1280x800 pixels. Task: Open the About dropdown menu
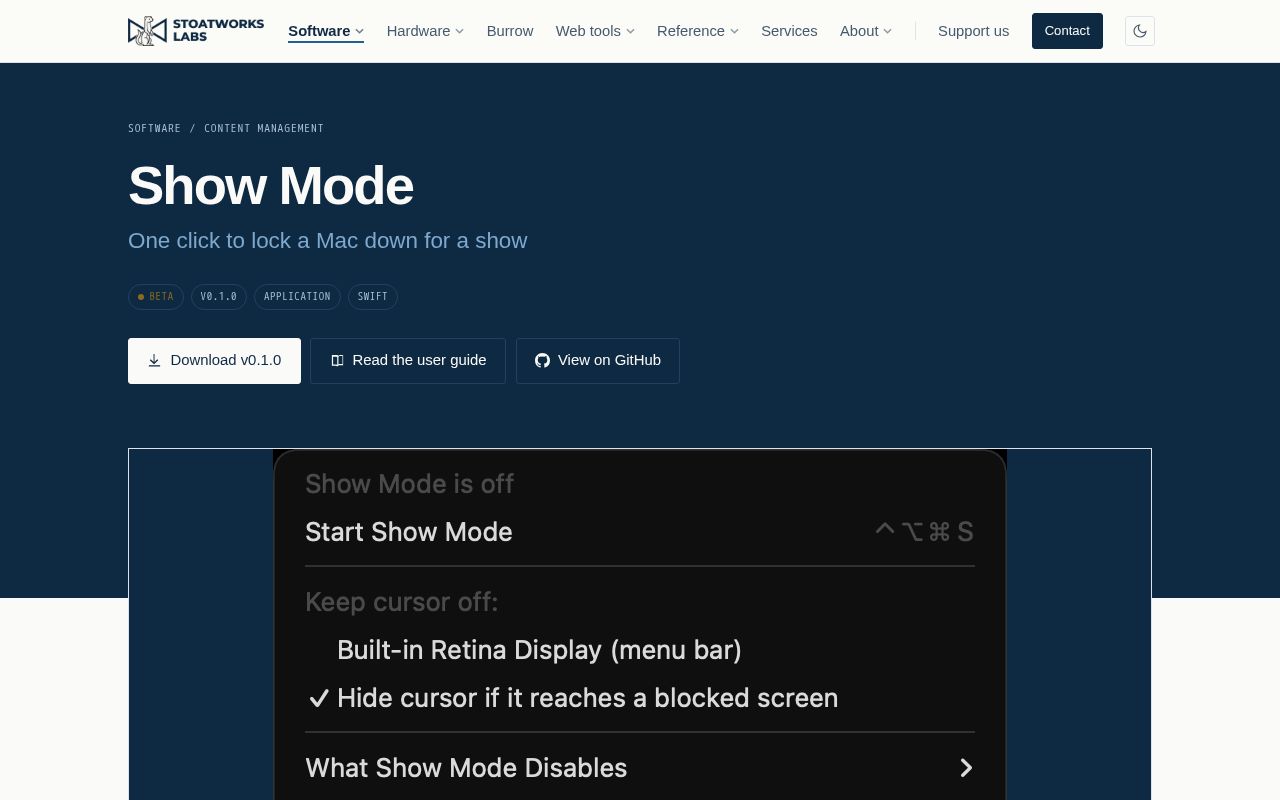click(866, 31)
